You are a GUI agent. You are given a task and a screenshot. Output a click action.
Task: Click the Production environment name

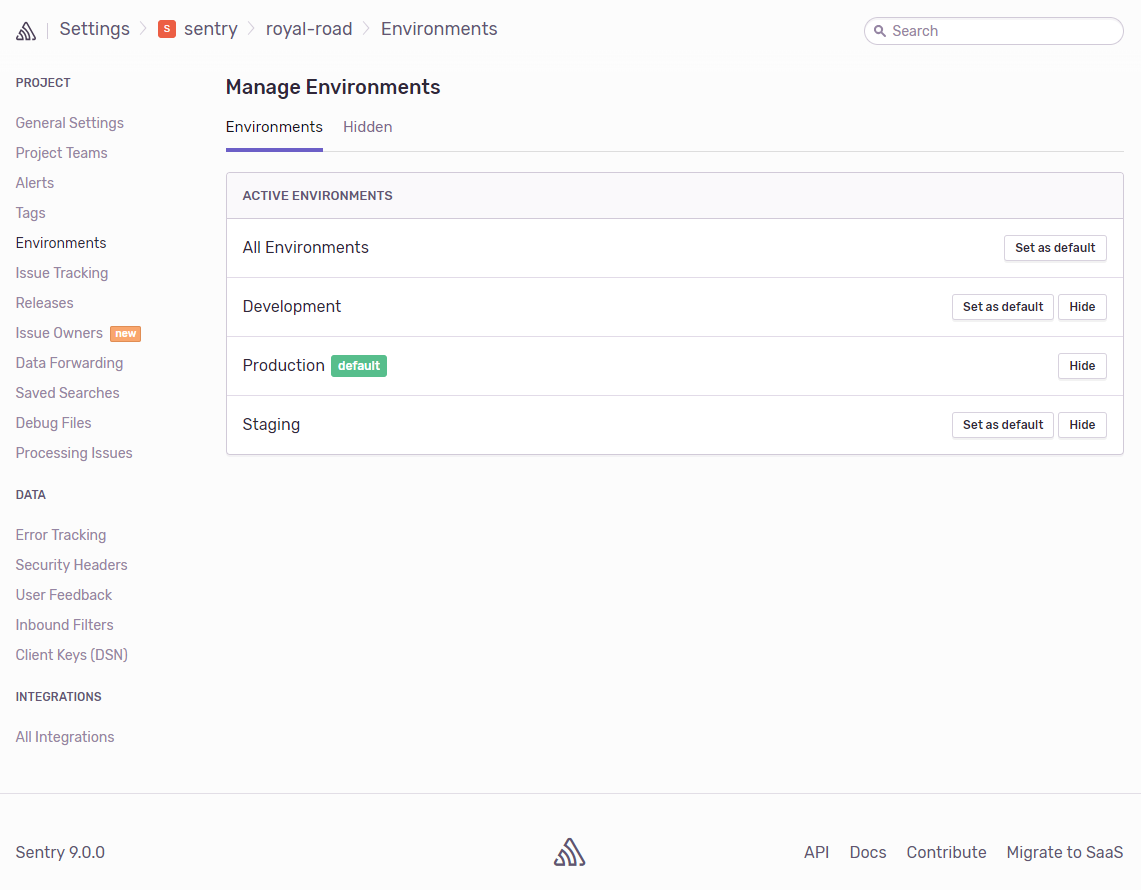coord(284,365)
